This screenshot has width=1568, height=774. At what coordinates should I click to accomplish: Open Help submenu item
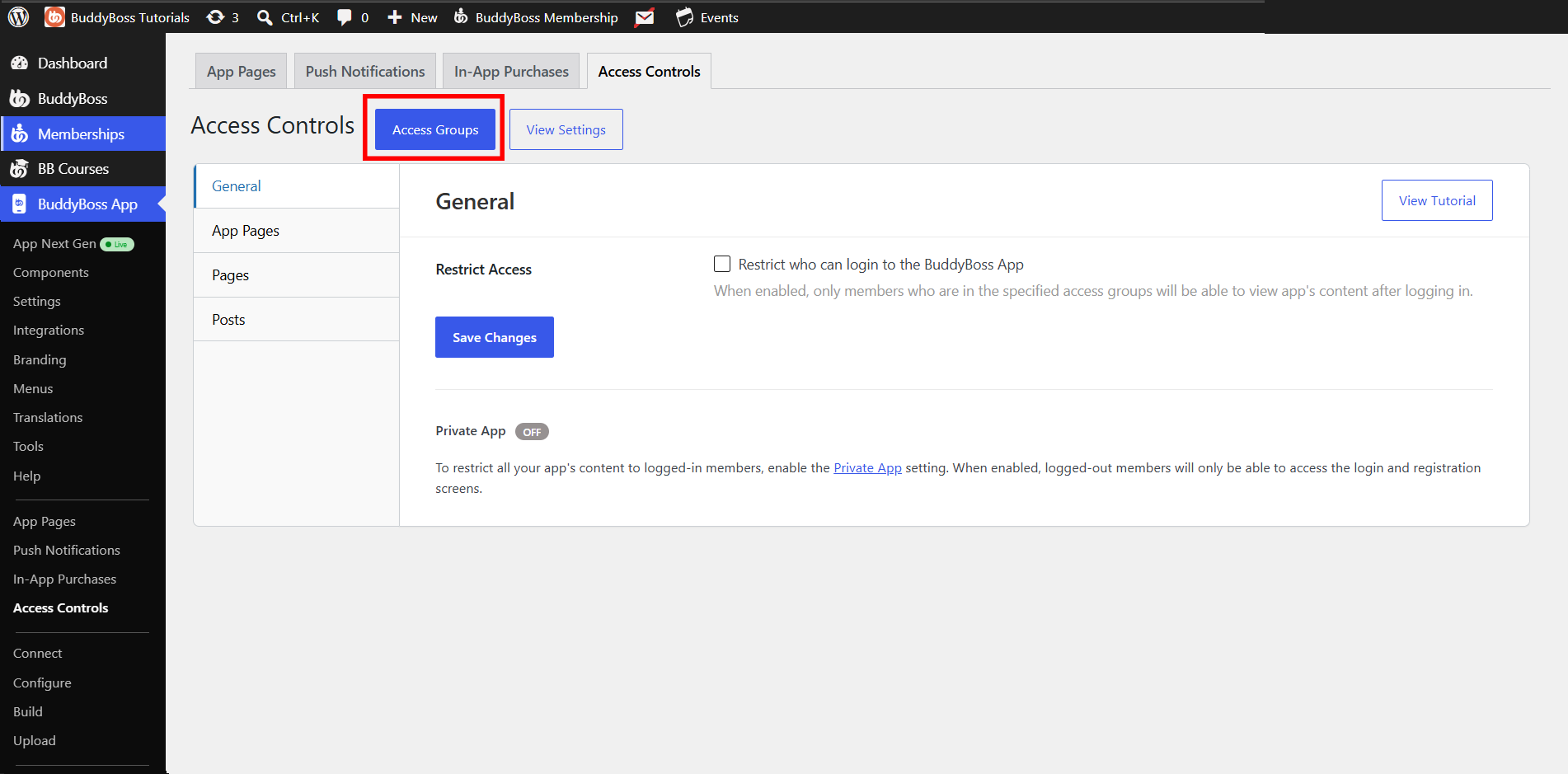click(x=26, y=476)
